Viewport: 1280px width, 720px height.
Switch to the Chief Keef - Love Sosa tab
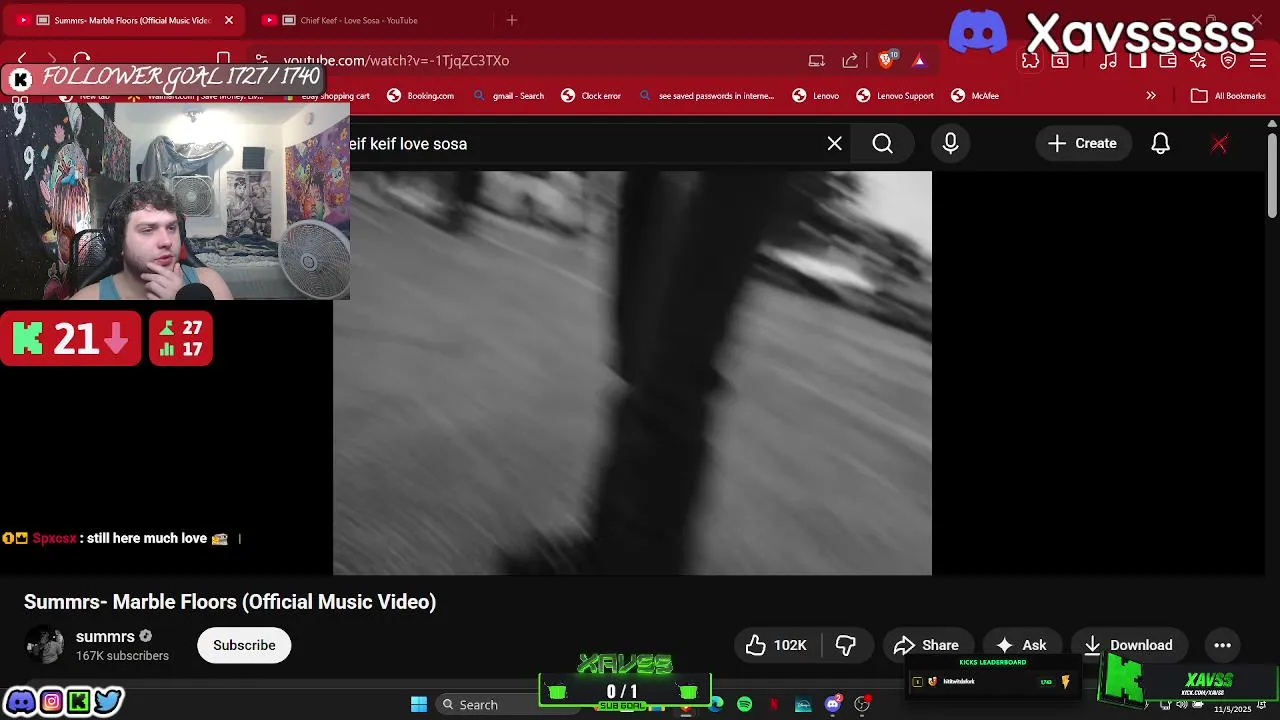[370, 20]
